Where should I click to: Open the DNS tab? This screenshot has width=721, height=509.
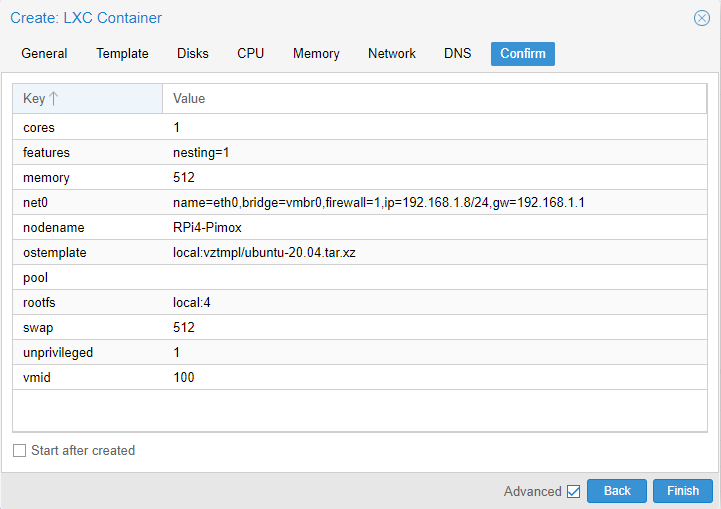[x=458, y=53]
